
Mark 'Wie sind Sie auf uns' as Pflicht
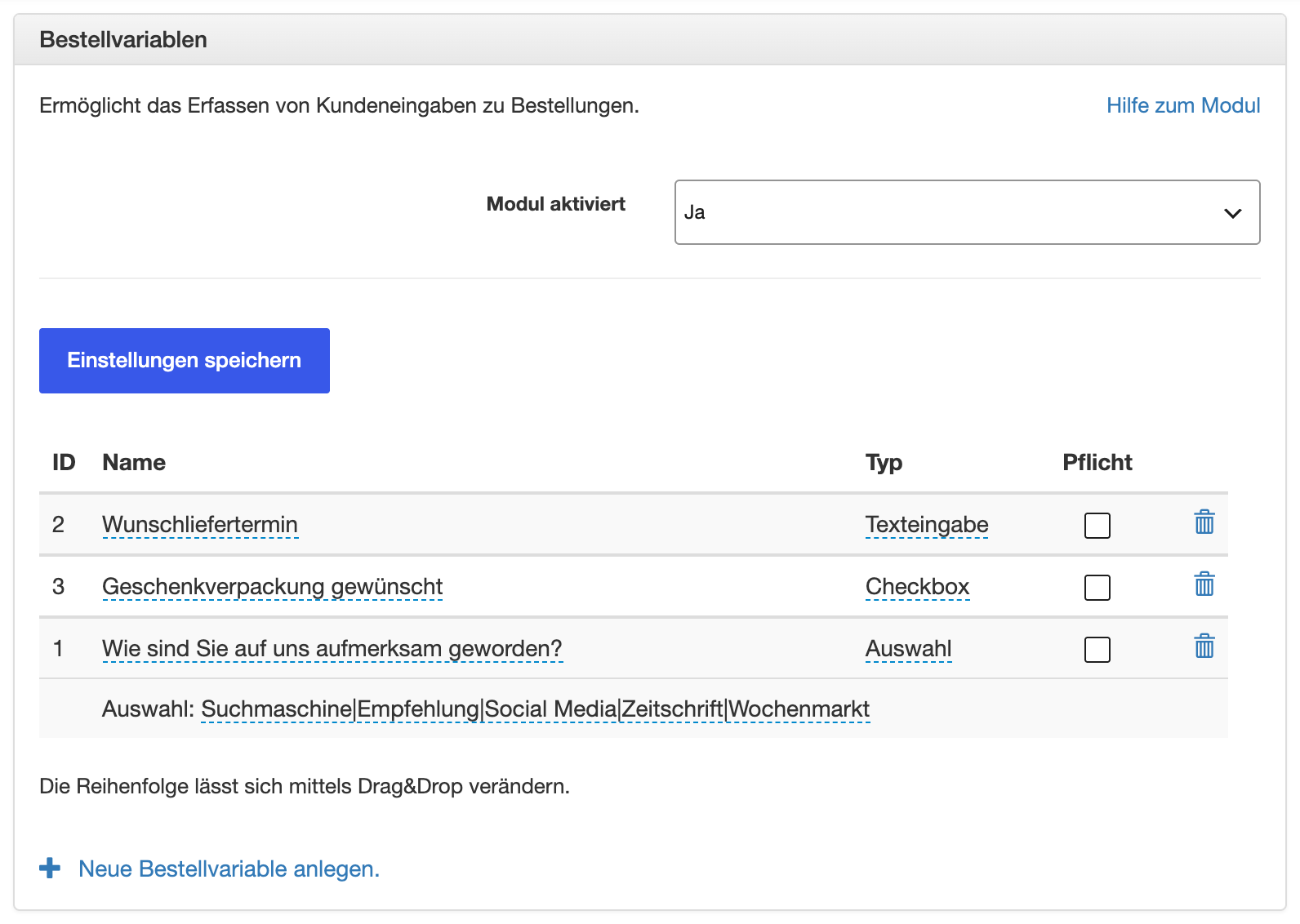point(1097,649)
